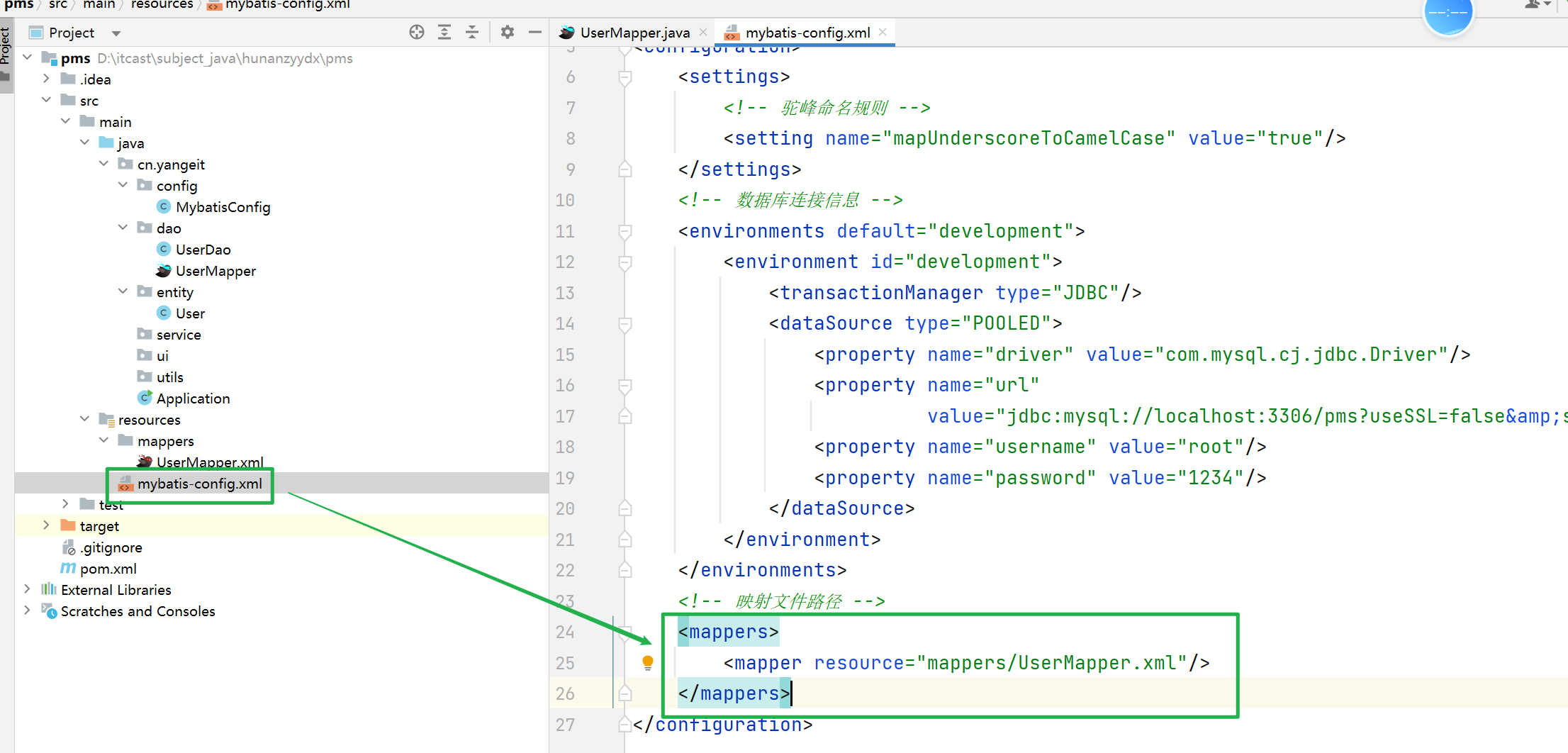Select the mybatis-config.xml editor tab
Screen dimensions: 1568x753
click(807, 33)
